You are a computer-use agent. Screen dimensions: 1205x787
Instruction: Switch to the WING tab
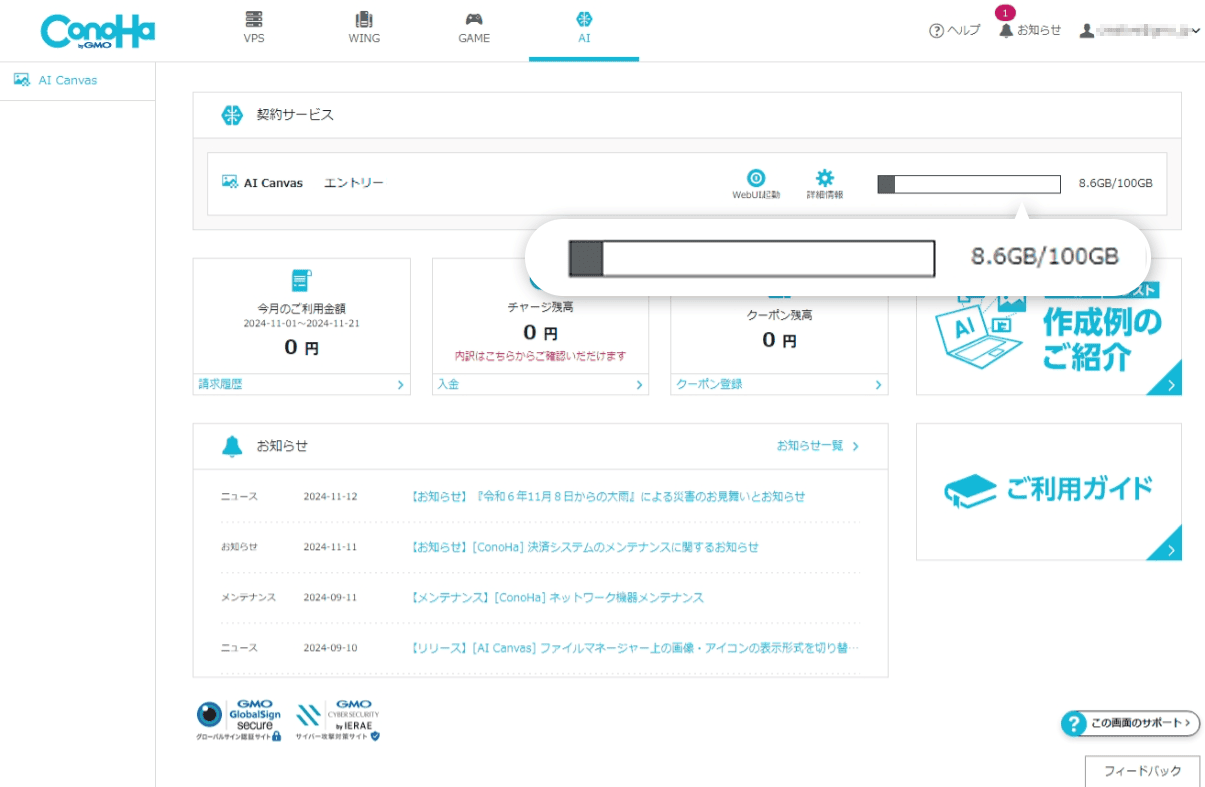[x=364, y=28]
